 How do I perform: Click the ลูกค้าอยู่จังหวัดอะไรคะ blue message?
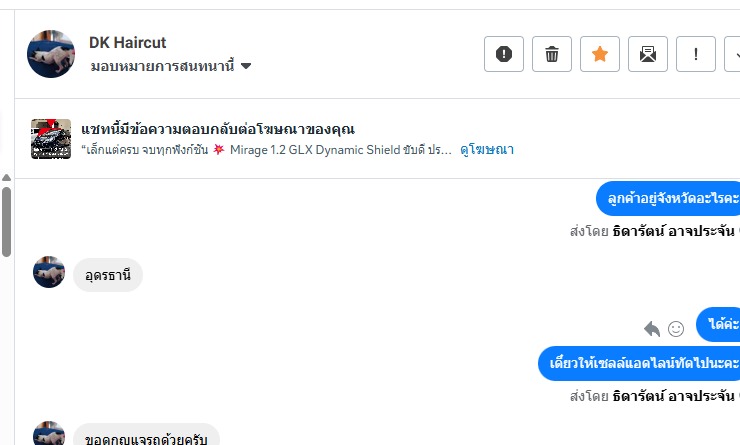[667, 198]
